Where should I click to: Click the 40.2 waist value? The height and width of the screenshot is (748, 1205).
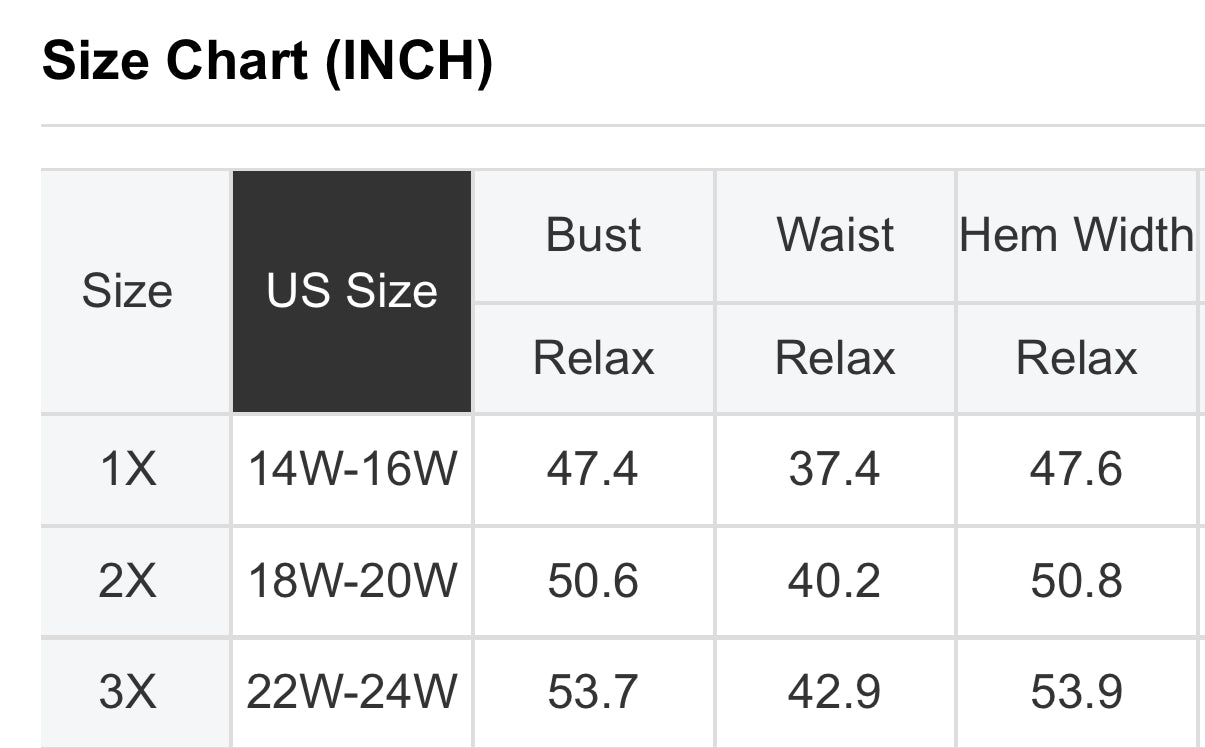(834, 581)
